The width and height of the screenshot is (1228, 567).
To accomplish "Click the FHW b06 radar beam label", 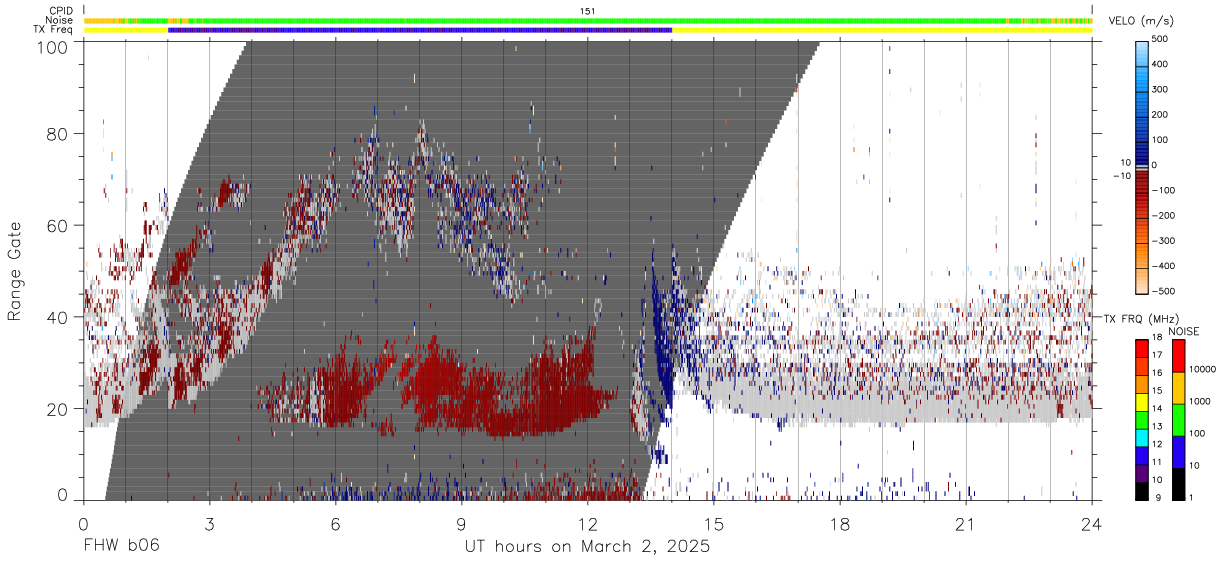I will tap(122, 547).
